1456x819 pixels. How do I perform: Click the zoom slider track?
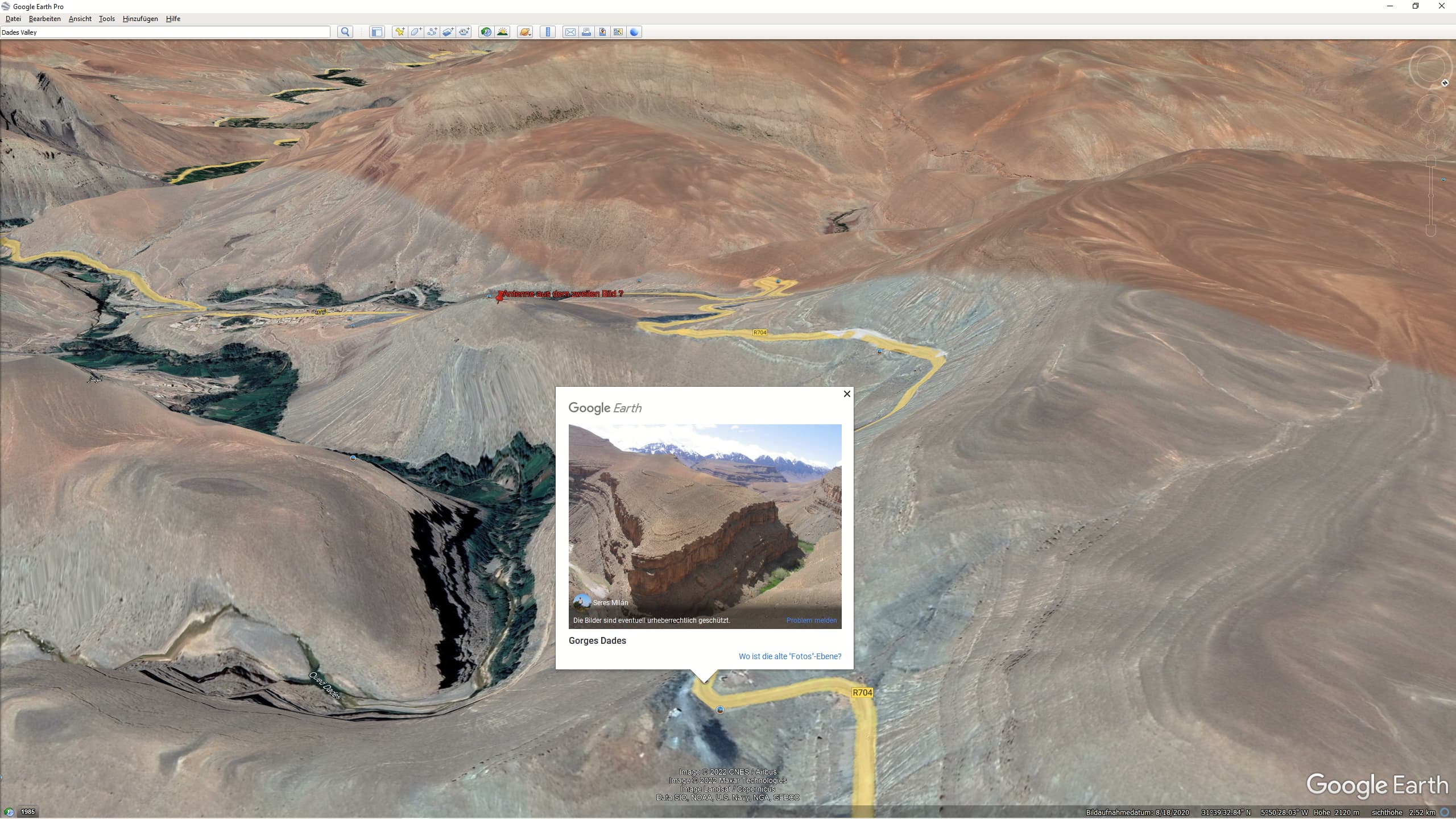point(1431,196)
